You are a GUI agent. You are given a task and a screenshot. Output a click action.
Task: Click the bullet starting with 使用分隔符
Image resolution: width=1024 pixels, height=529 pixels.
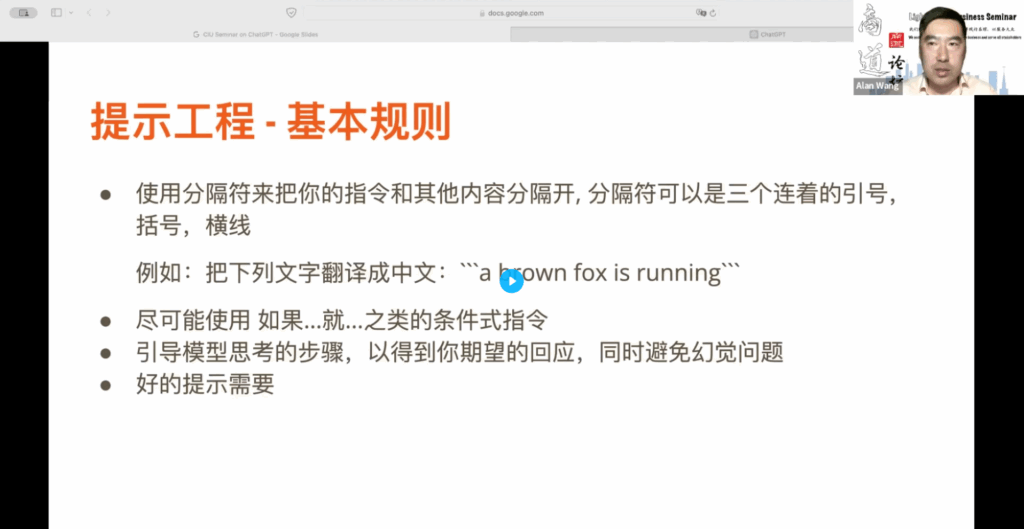(516, 210)
